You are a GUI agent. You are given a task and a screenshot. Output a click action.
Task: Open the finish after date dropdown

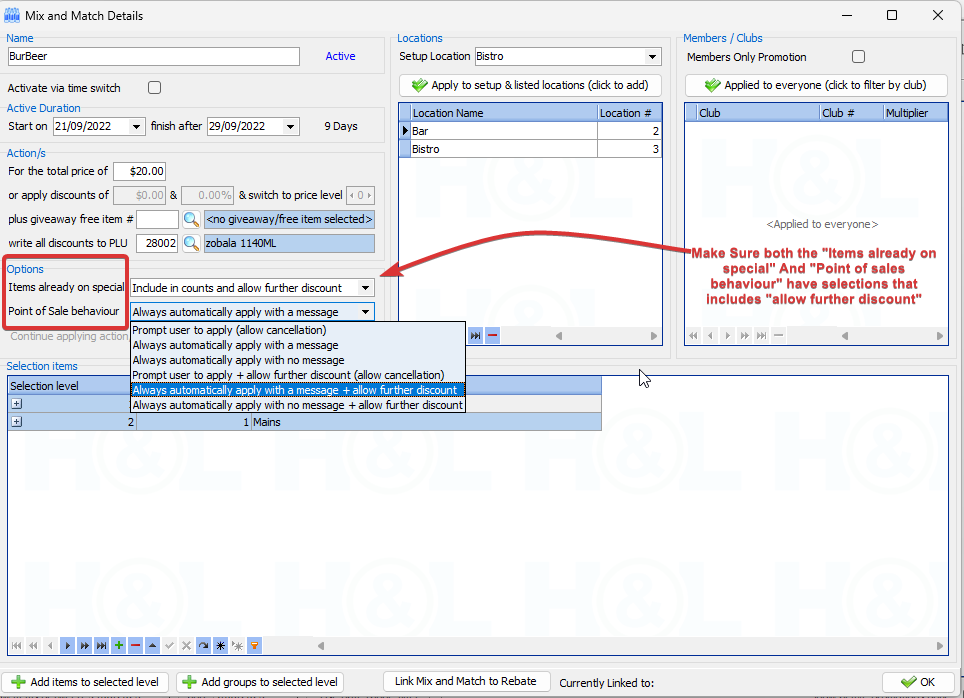click(x=290, y=127)
